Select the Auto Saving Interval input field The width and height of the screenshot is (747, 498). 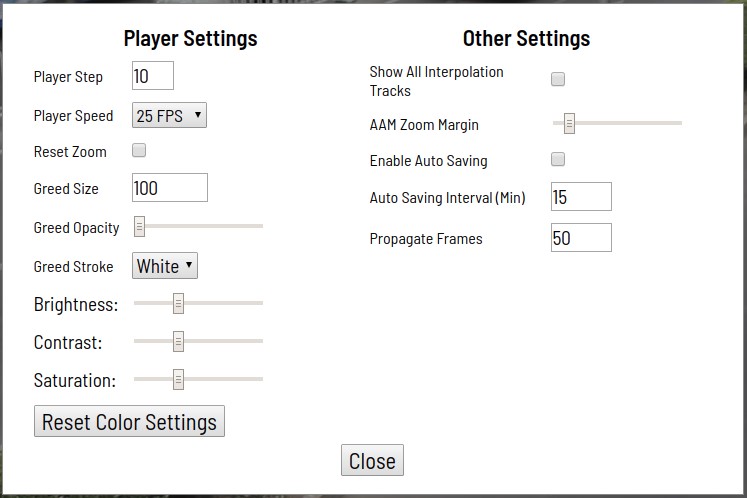click(581, 196)
